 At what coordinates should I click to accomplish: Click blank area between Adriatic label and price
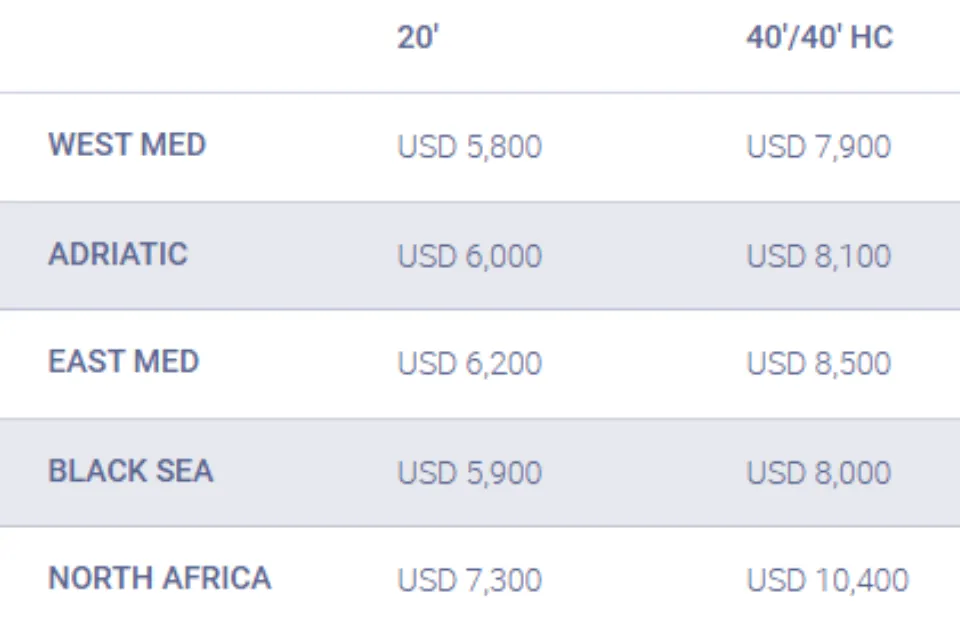[x=292, y=255]
